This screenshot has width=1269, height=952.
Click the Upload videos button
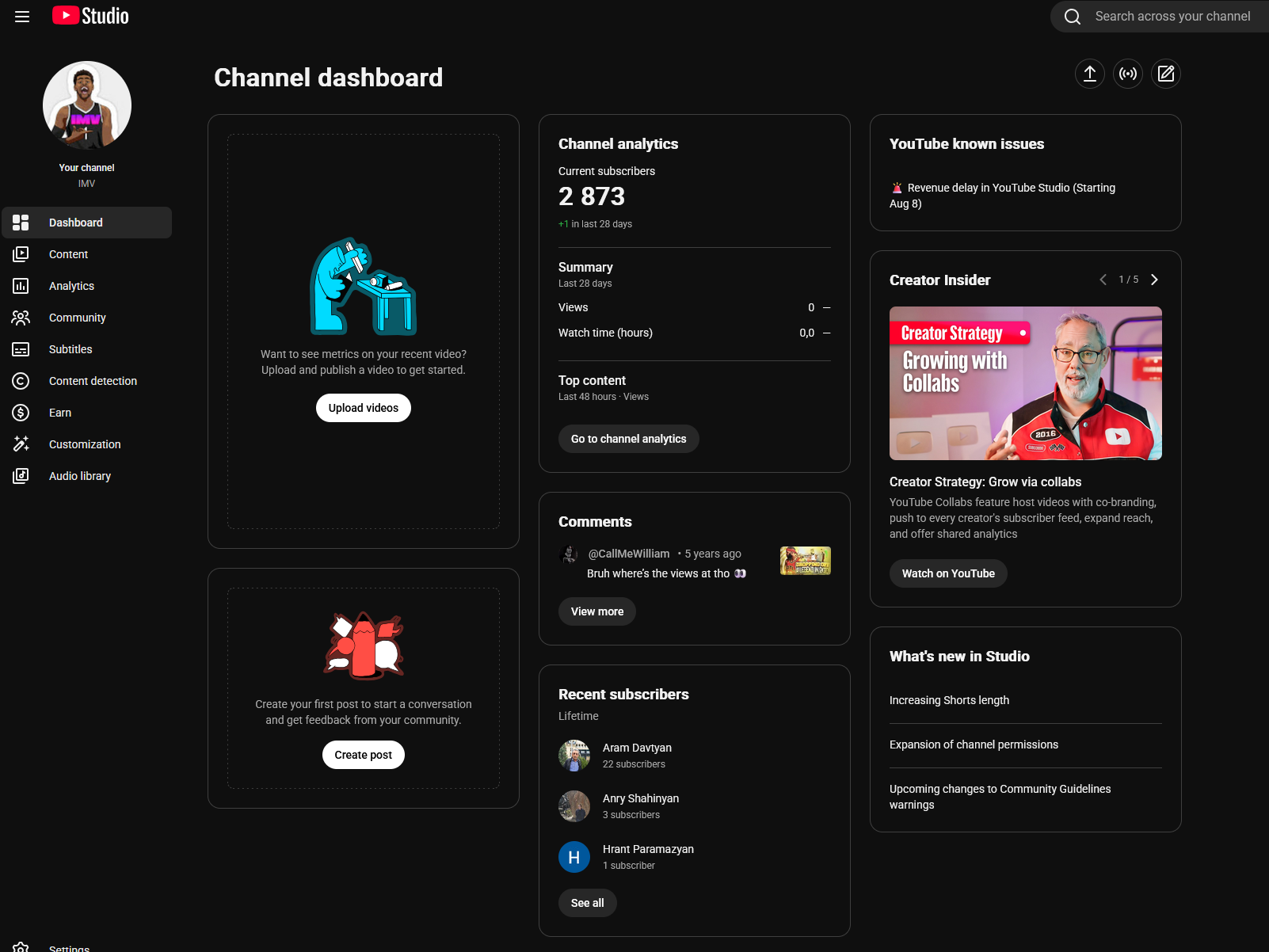pyautogui.click(x=364, y=408)
